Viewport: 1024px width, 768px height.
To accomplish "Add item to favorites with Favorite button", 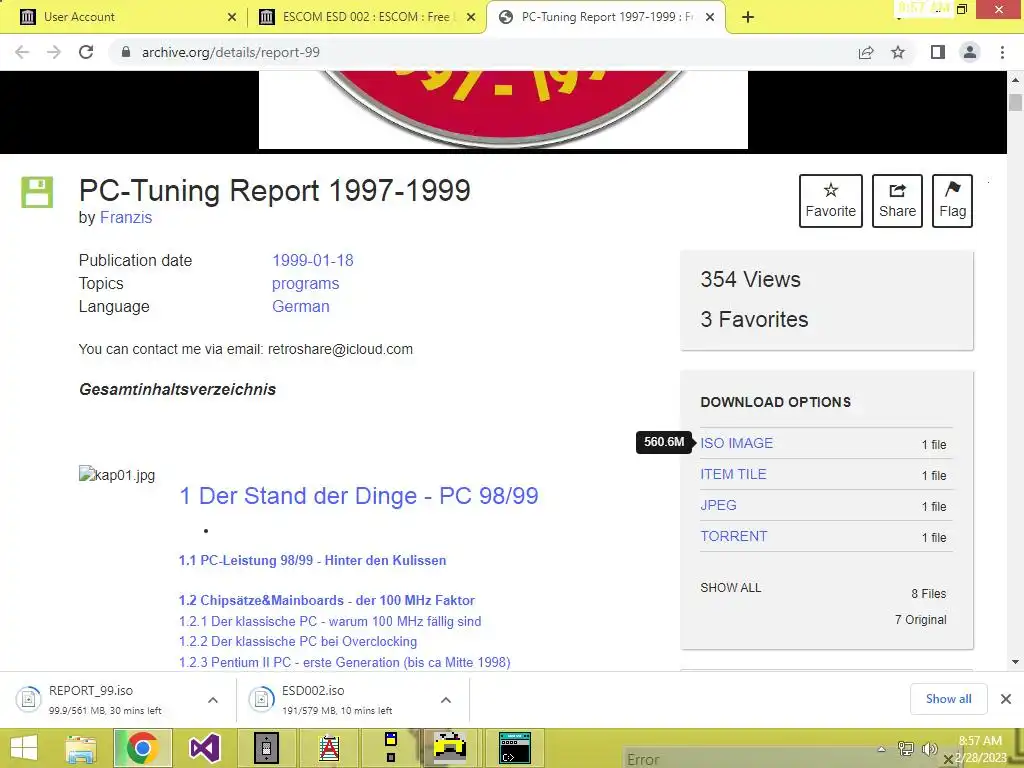I will [x=831, y=200].
